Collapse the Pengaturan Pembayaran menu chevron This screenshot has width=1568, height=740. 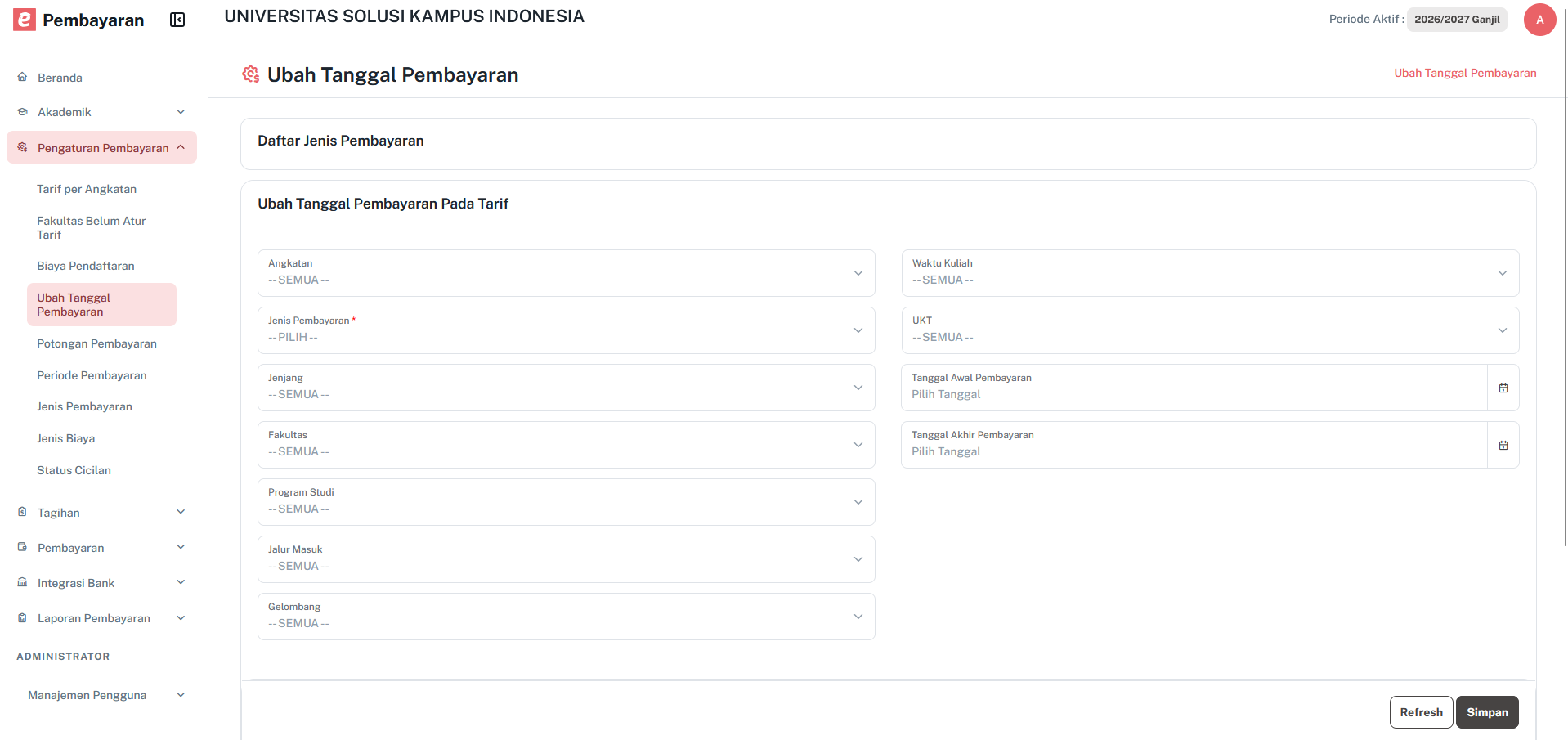click(181, 147)
